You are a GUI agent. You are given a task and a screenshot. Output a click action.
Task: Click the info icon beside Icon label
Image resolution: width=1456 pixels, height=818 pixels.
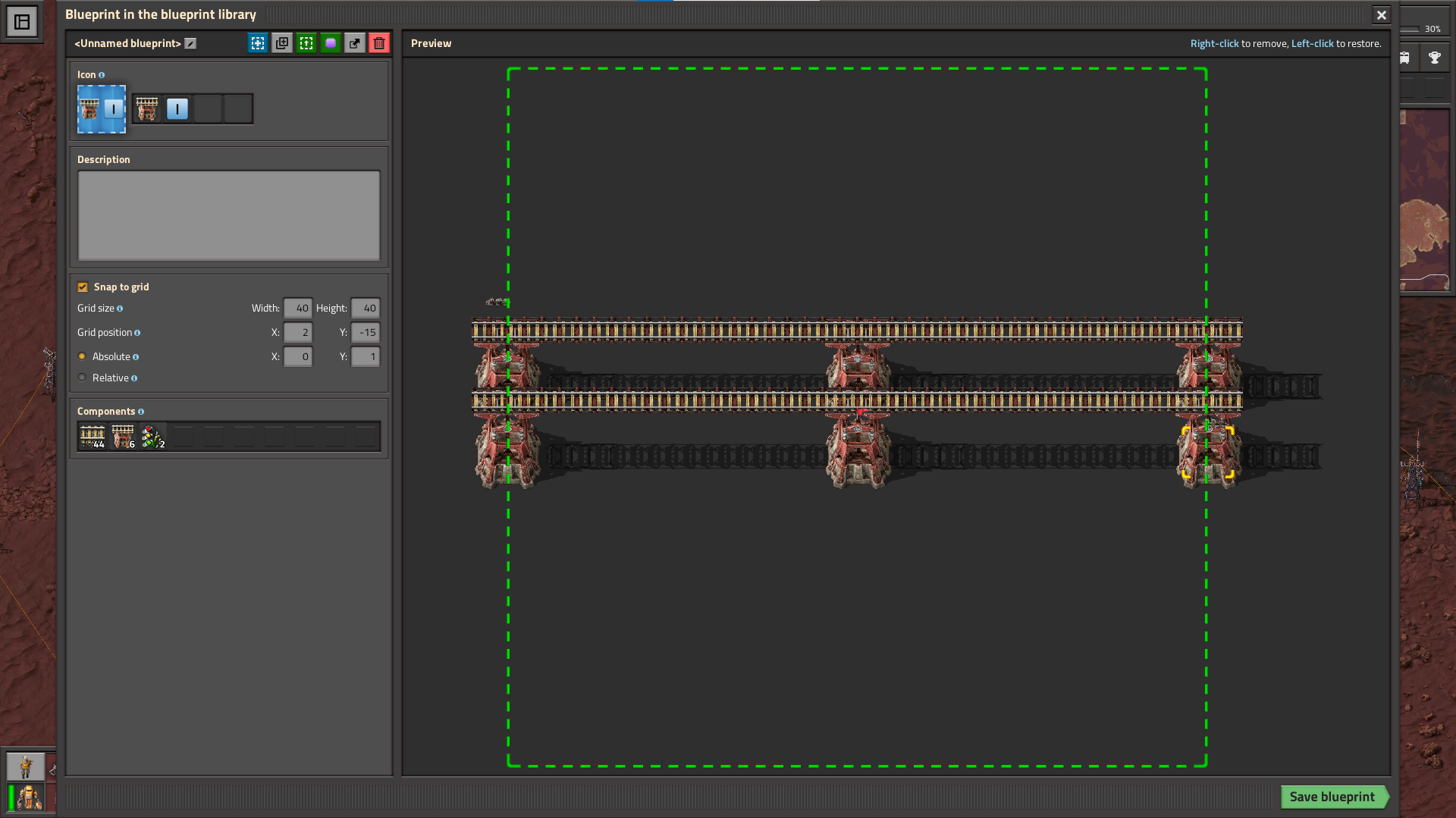point(102,75)
